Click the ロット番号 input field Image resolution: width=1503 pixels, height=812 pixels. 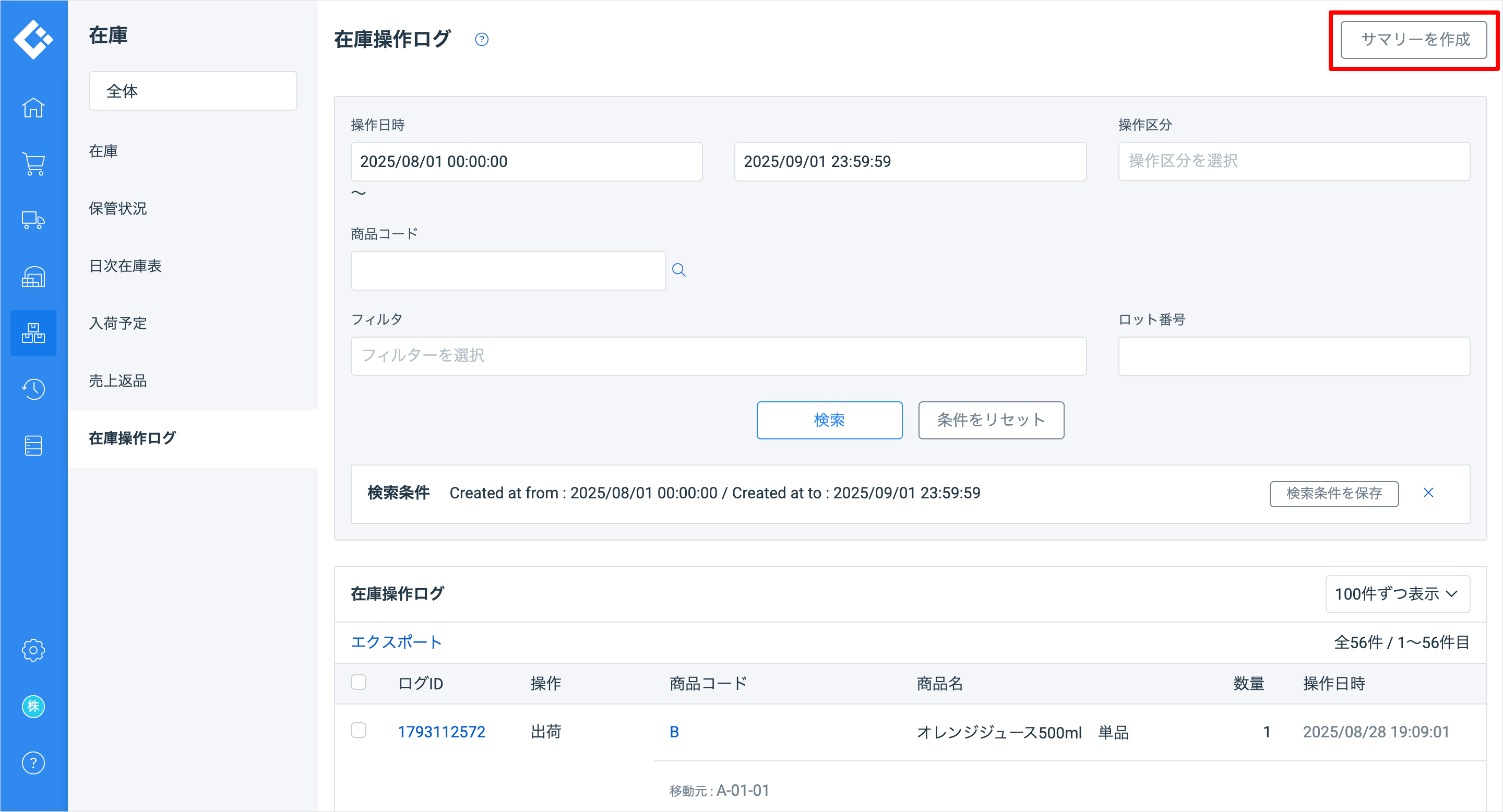1294,356
